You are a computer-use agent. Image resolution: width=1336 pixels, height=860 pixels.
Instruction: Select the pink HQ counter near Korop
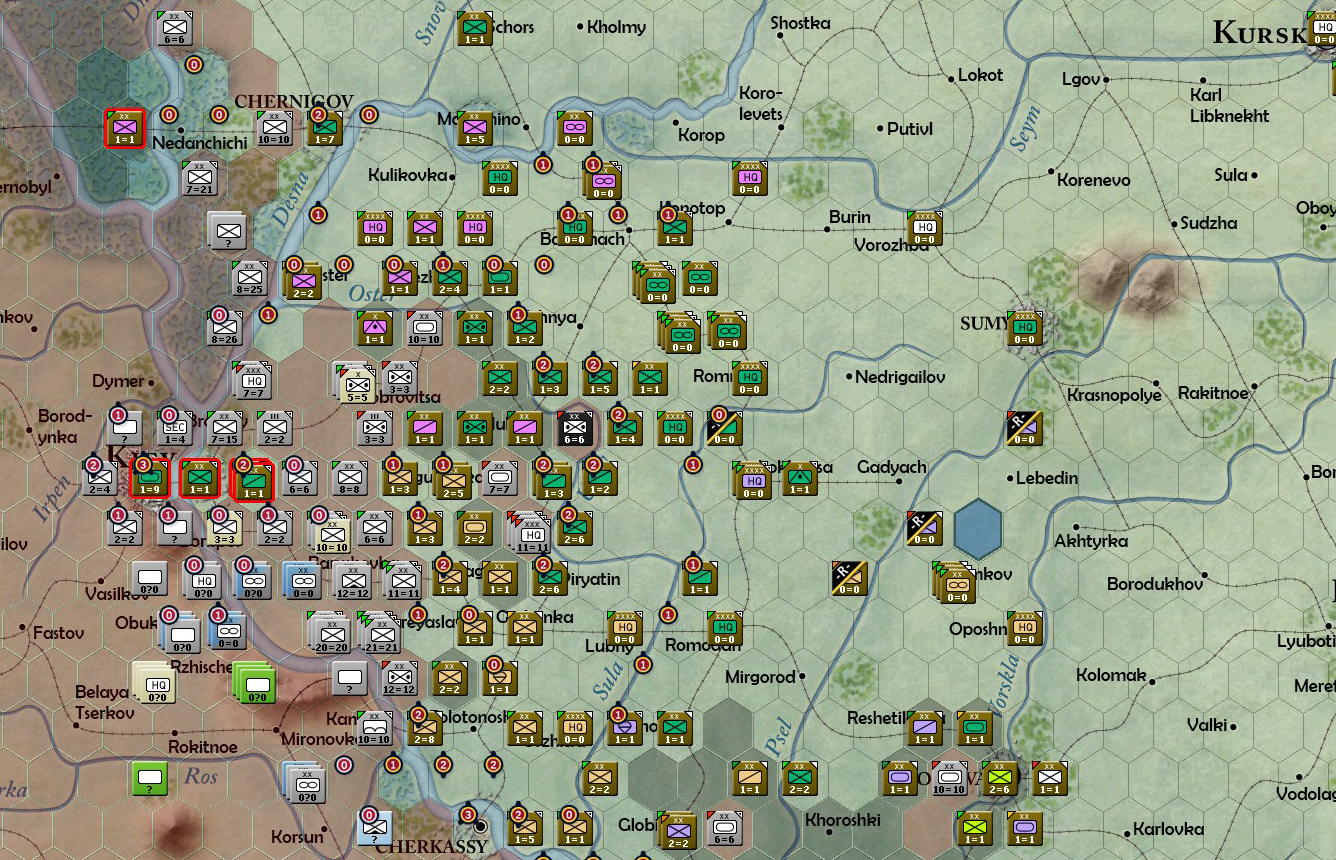click(x=750, y=179)
